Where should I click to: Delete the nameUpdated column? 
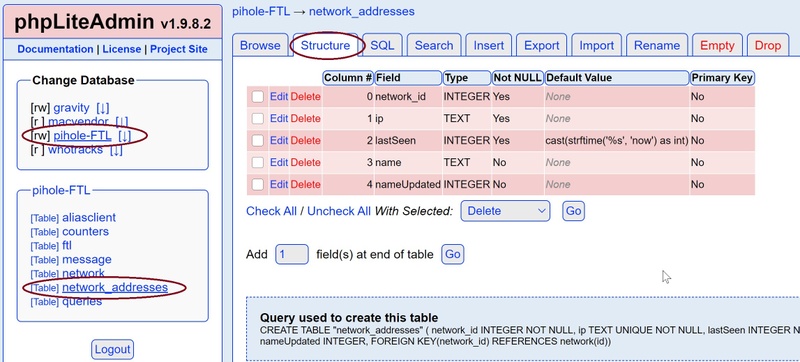[306, 184]
